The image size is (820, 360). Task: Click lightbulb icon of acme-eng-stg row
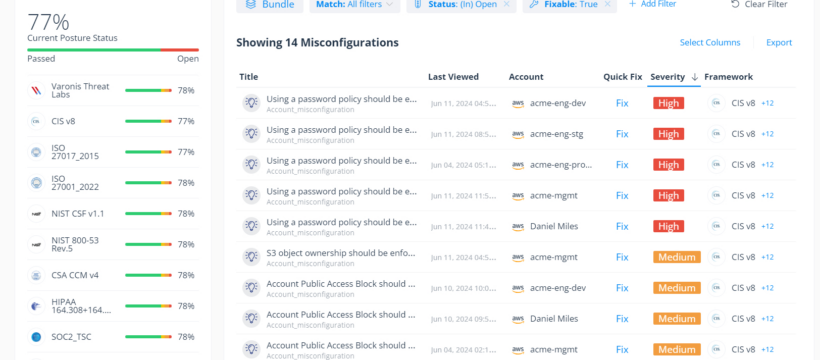(x=252, y=134)
